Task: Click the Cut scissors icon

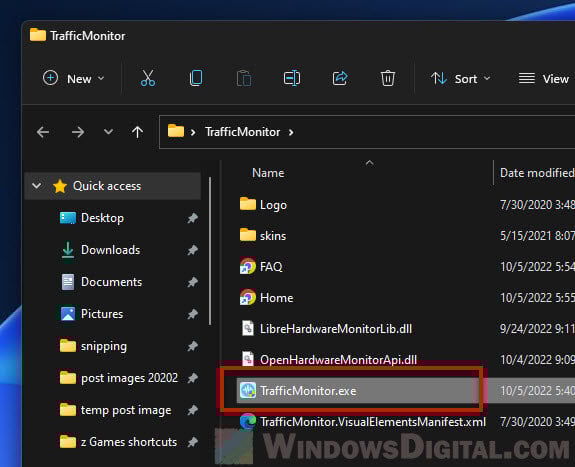Action: click(148, 78)
